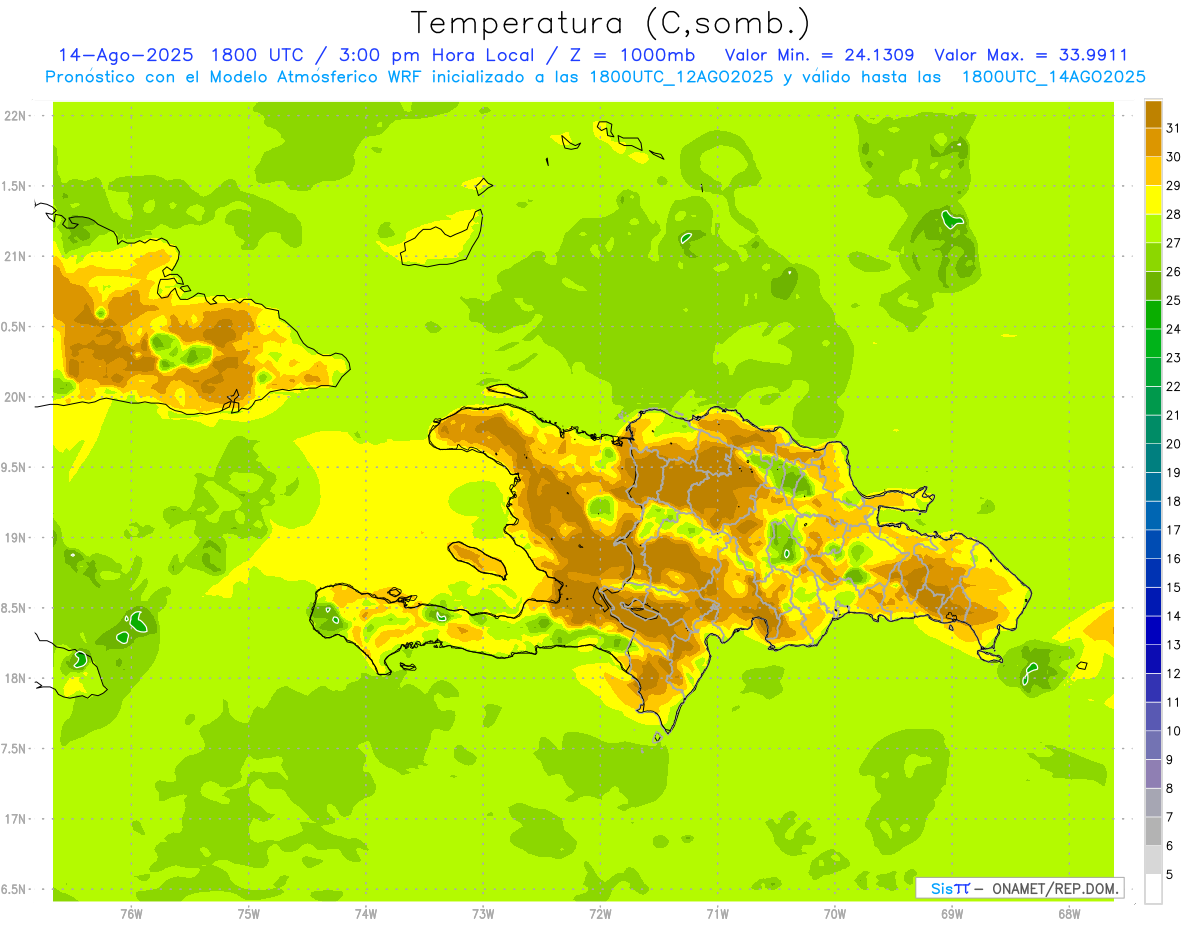Click the "70W" longitude label
Image resolution: width=1200 pixels, height=927 pixels.
pyautogui.click(x=835, y=915)
